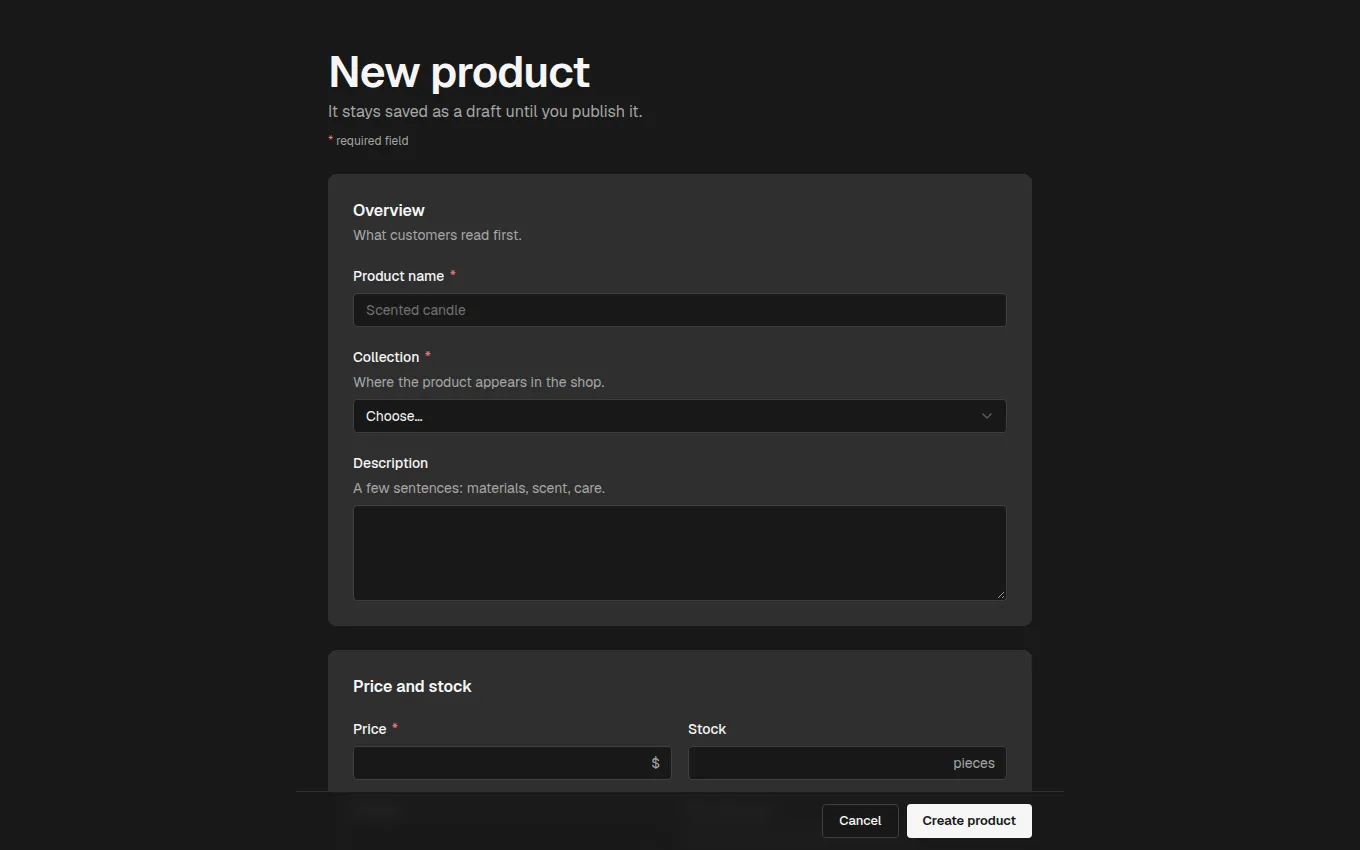
Task: Click 'What customers read first.' text
Action: click(x=437, y=235)
